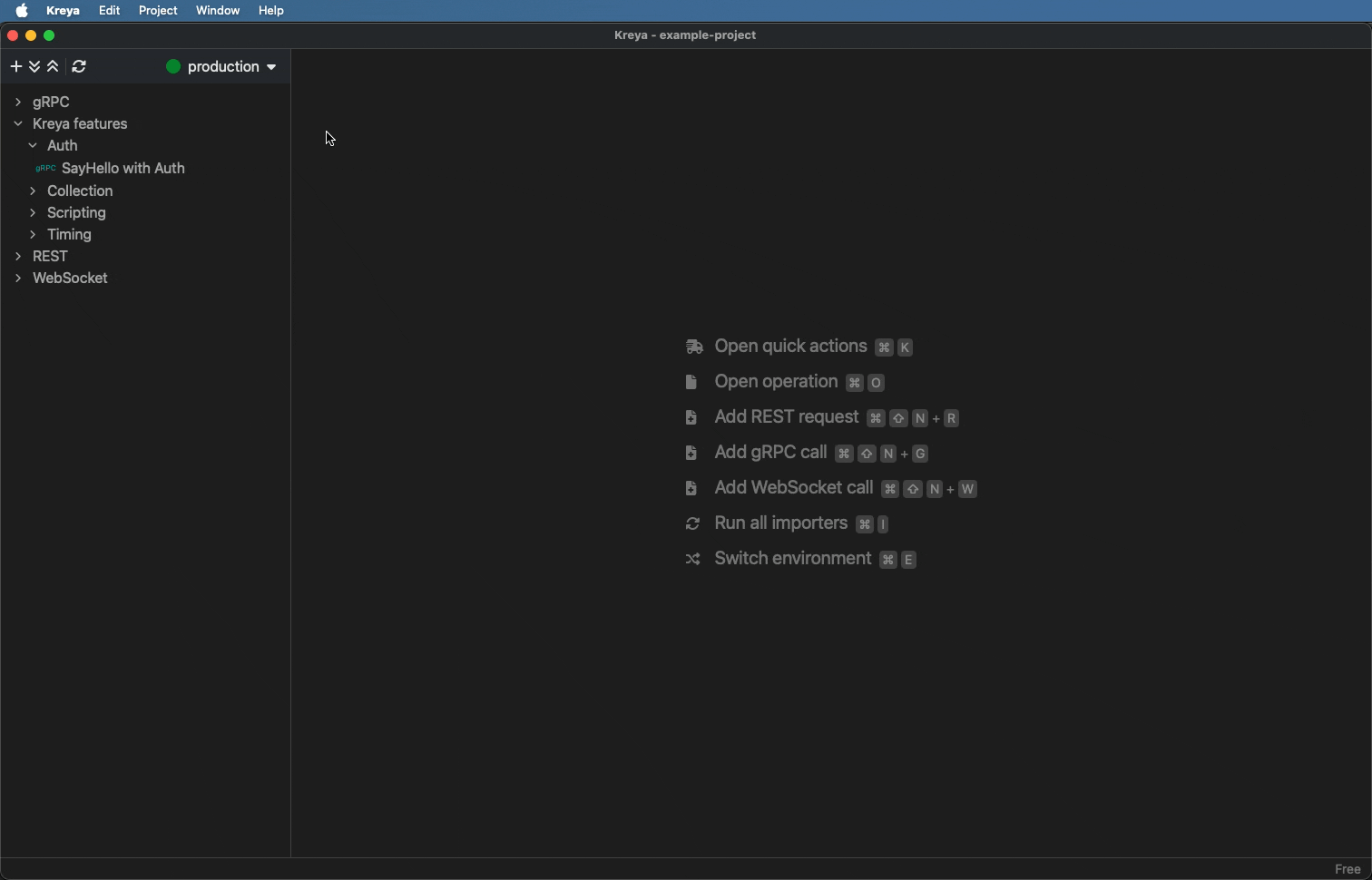
Task: Expand the Scripting folder
Action: 33,212
